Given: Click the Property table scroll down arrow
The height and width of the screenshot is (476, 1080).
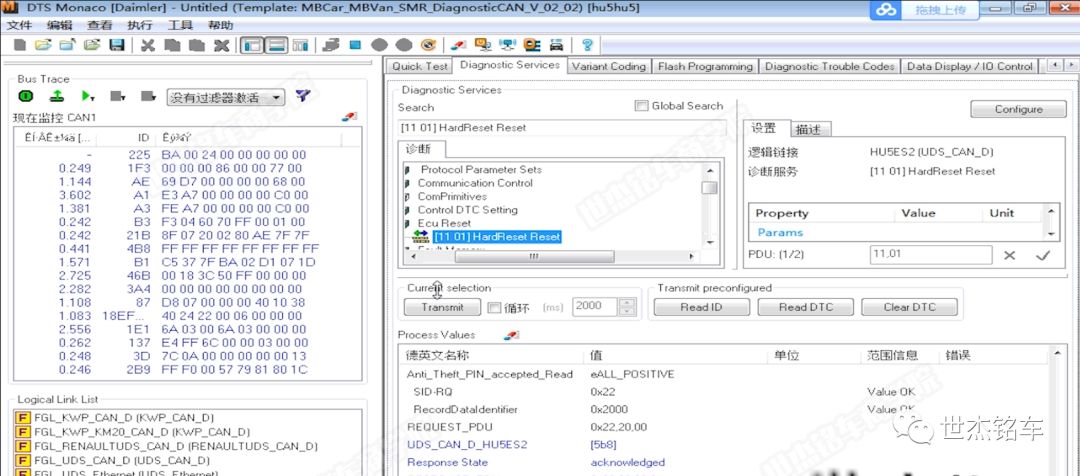Looking at the screenshot, I should [x=1051, y=234].
